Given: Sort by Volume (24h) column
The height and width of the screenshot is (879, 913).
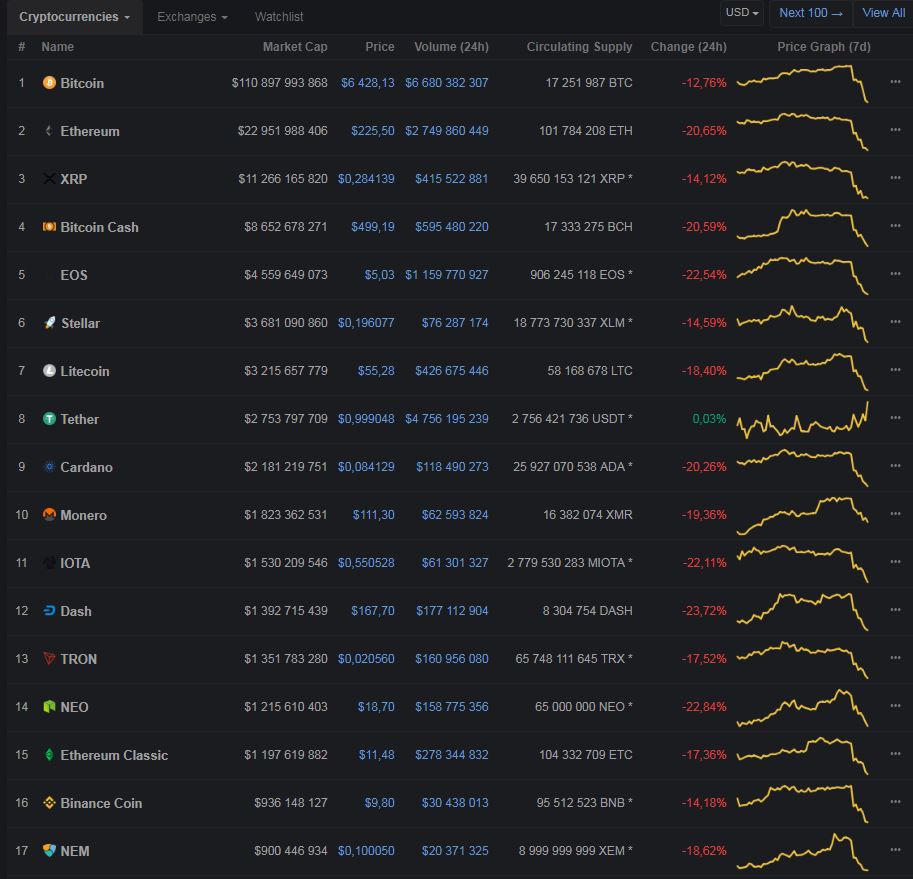Looking at the screenshot, I should [x=451, y=47].
